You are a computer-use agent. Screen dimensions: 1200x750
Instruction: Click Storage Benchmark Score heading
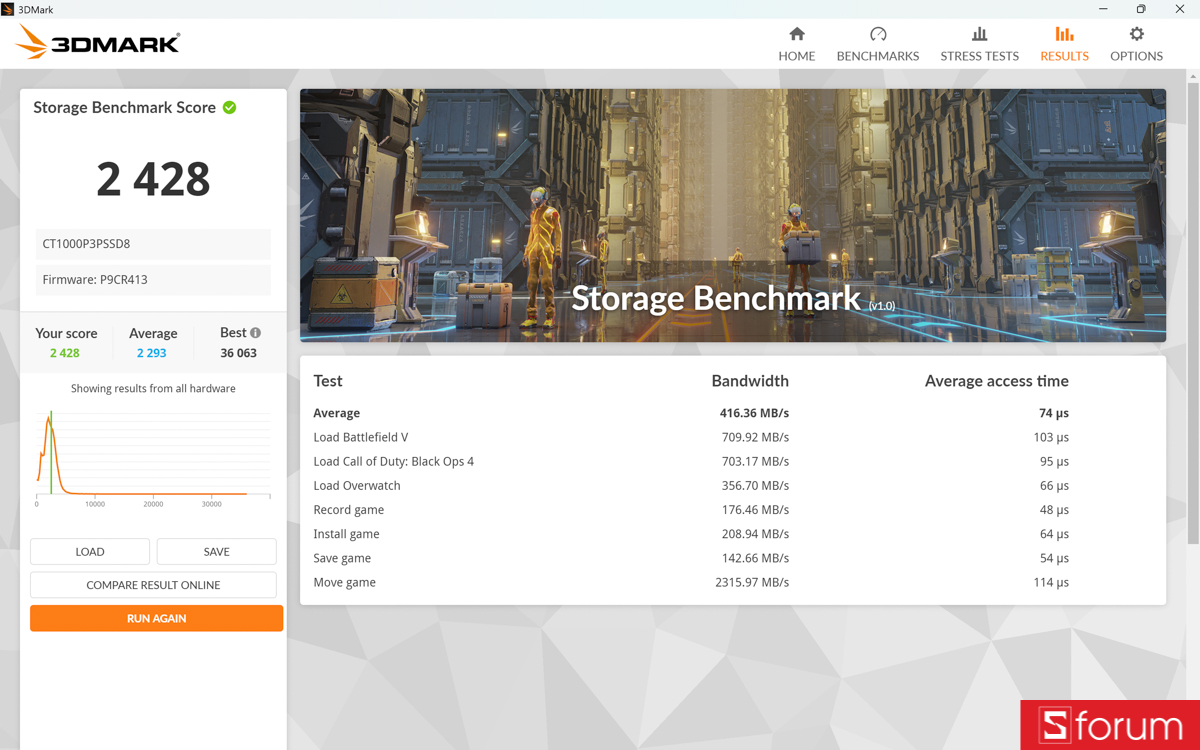click(124, 107)
